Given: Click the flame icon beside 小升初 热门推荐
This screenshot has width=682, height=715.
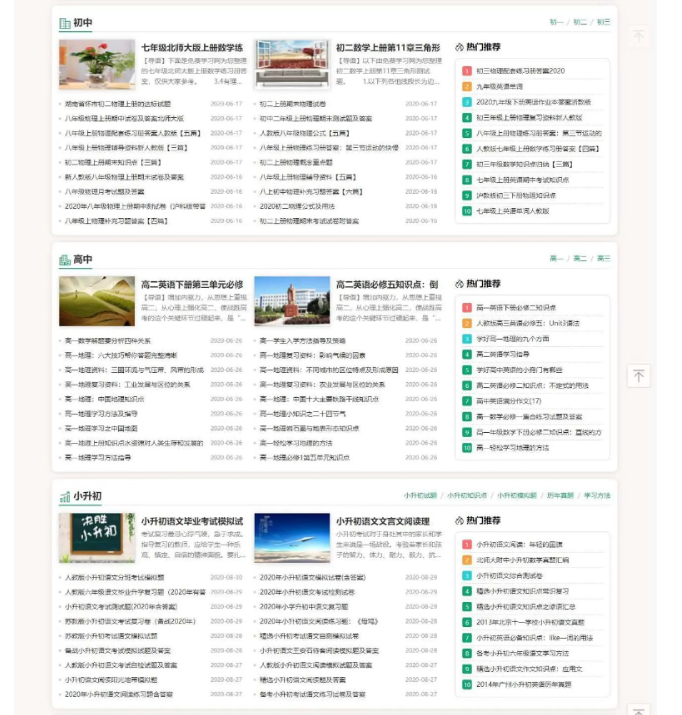Looking at the screenshot, I should coord(460,521).
